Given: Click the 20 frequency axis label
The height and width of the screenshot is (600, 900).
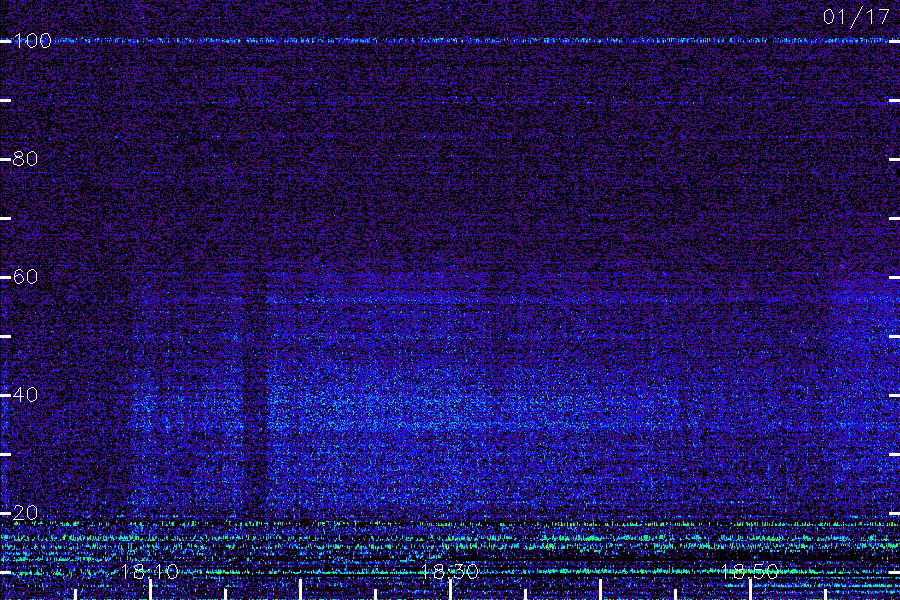Looking at the screenshot, I should 25,513.
